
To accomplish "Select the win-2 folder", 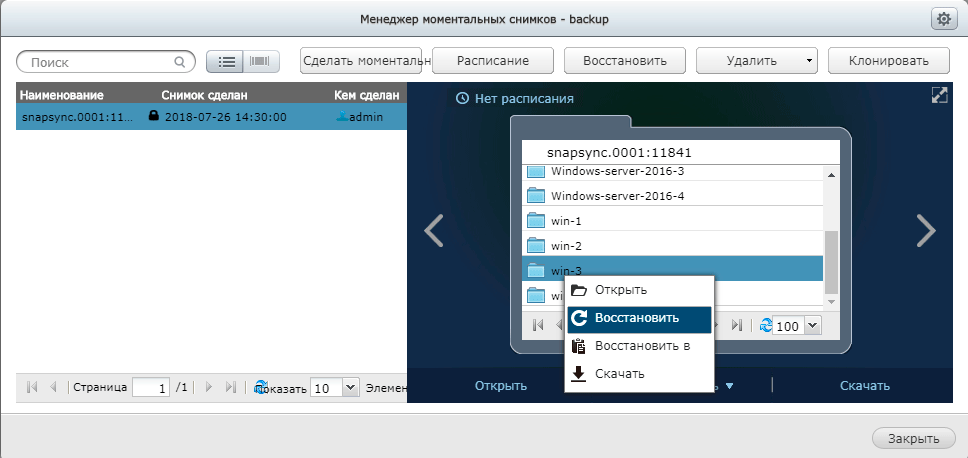I will click(672, 245).
